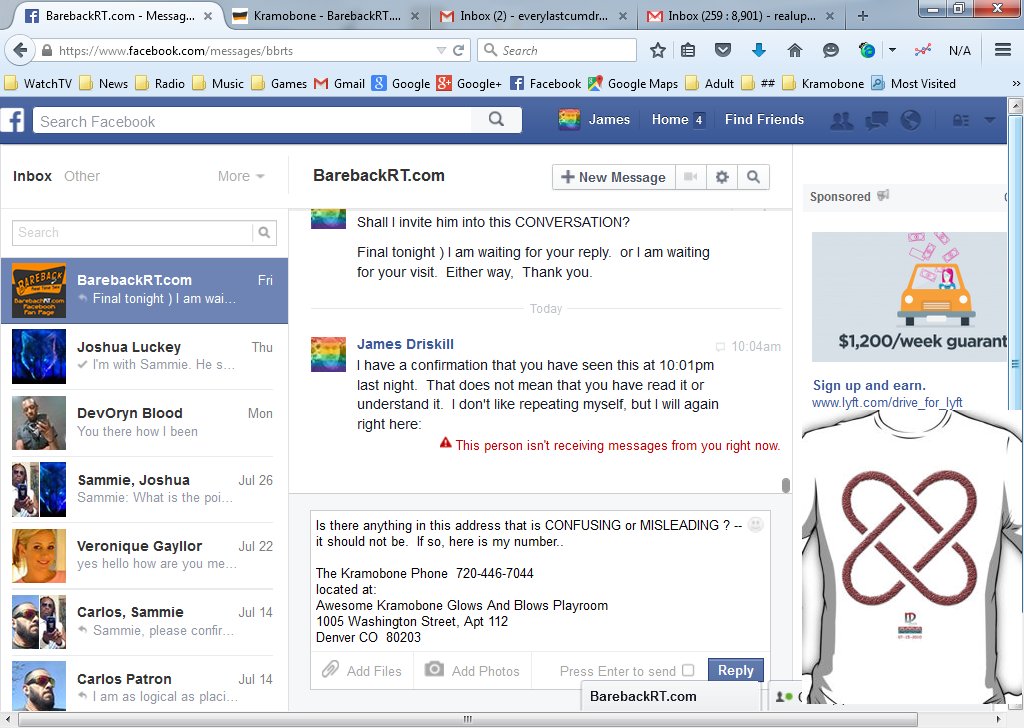Reload the page with the refresh icon
The width and height of the screenshot is (1024, 728).
pos(458,50)
